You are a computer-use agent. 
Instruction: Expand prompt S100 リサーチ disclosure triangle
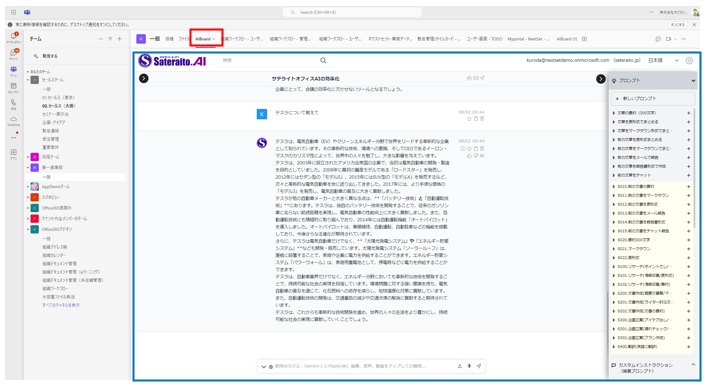614,267
